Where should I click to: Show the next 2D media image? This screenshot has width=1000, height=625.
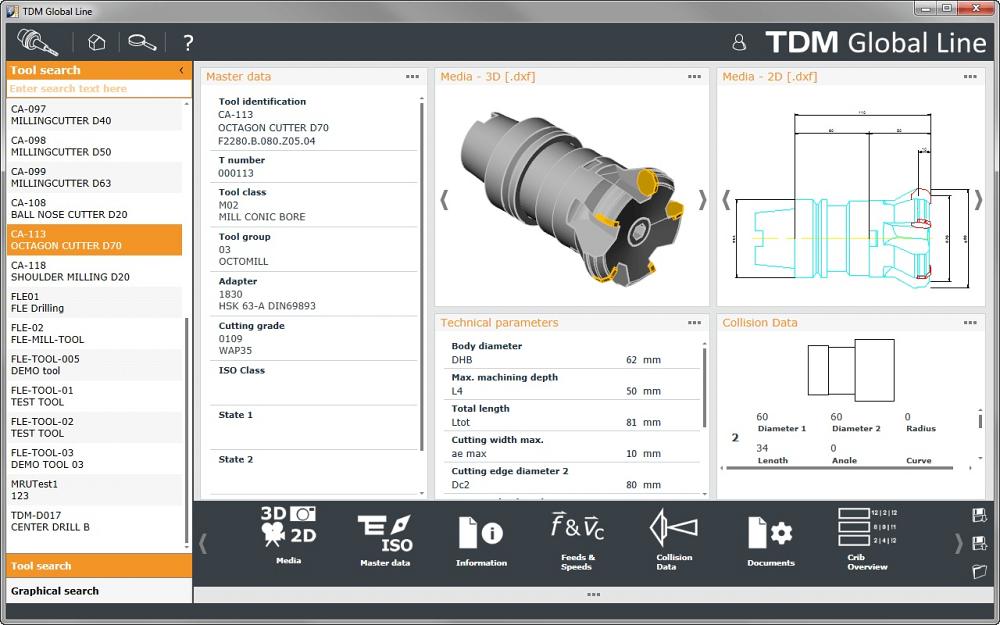(x=978, y=200)
